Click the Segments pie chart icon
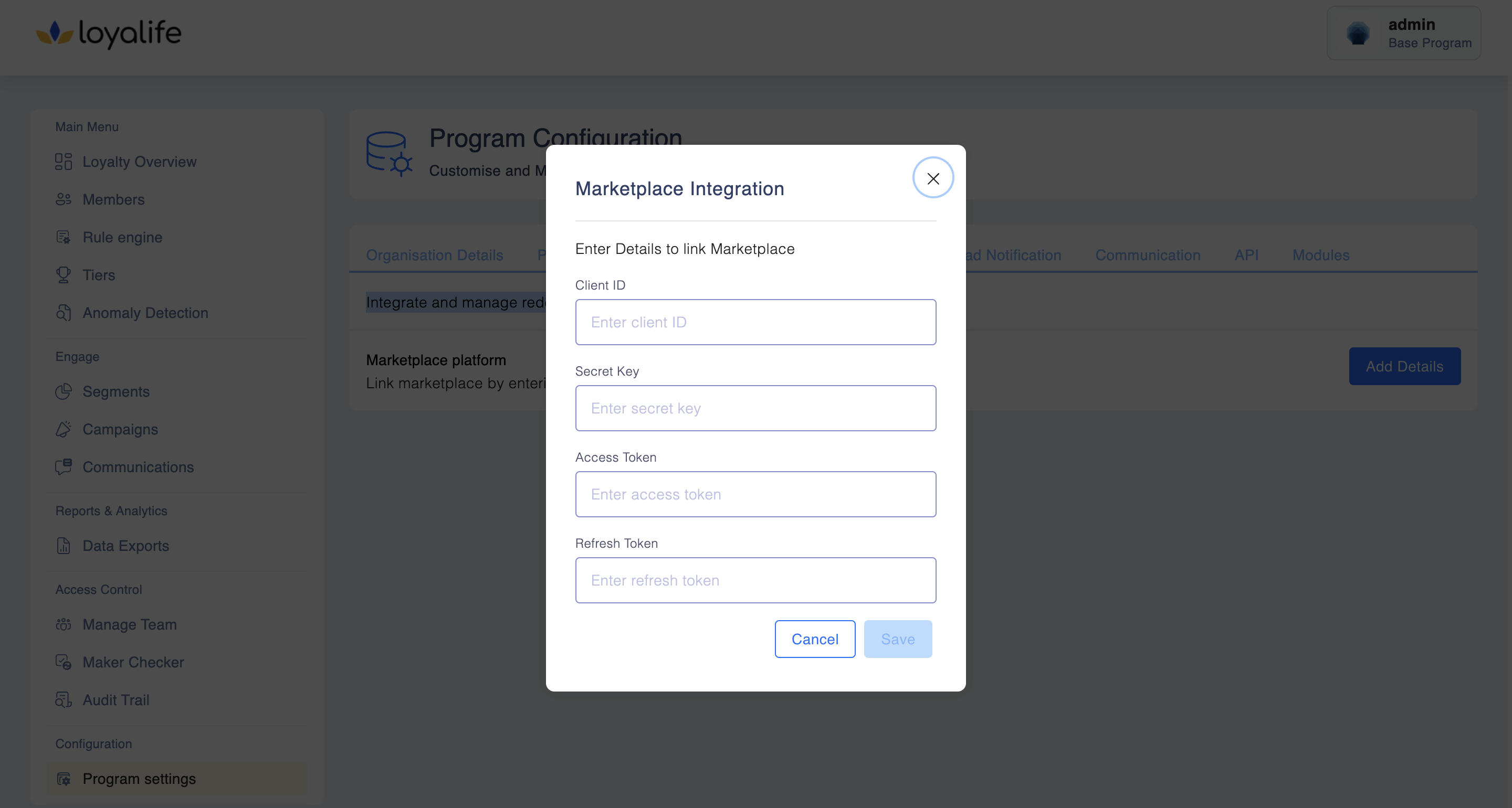Image resolution: width=1512 pixels, height=808 pixels. tap(64, 391)
